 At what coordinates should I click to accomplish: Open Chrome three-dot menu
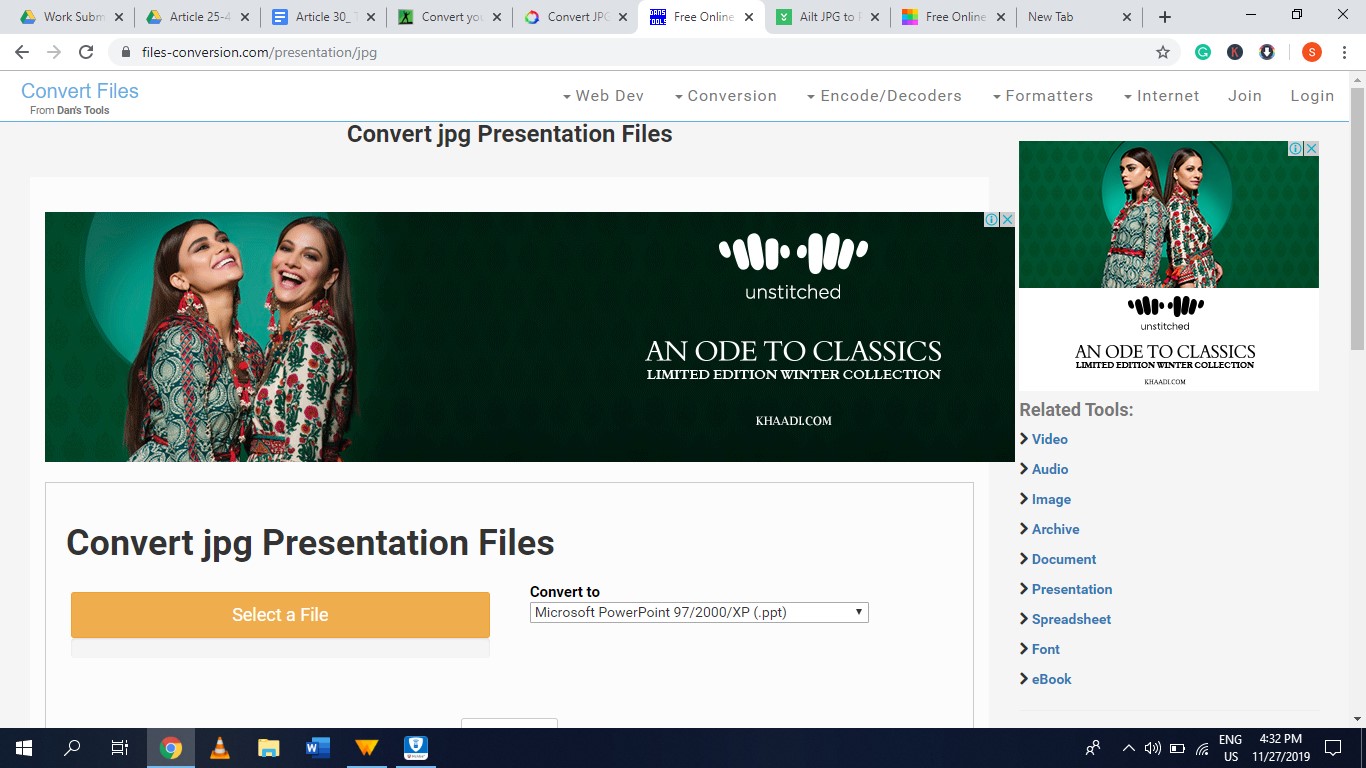pos(1344,52)
